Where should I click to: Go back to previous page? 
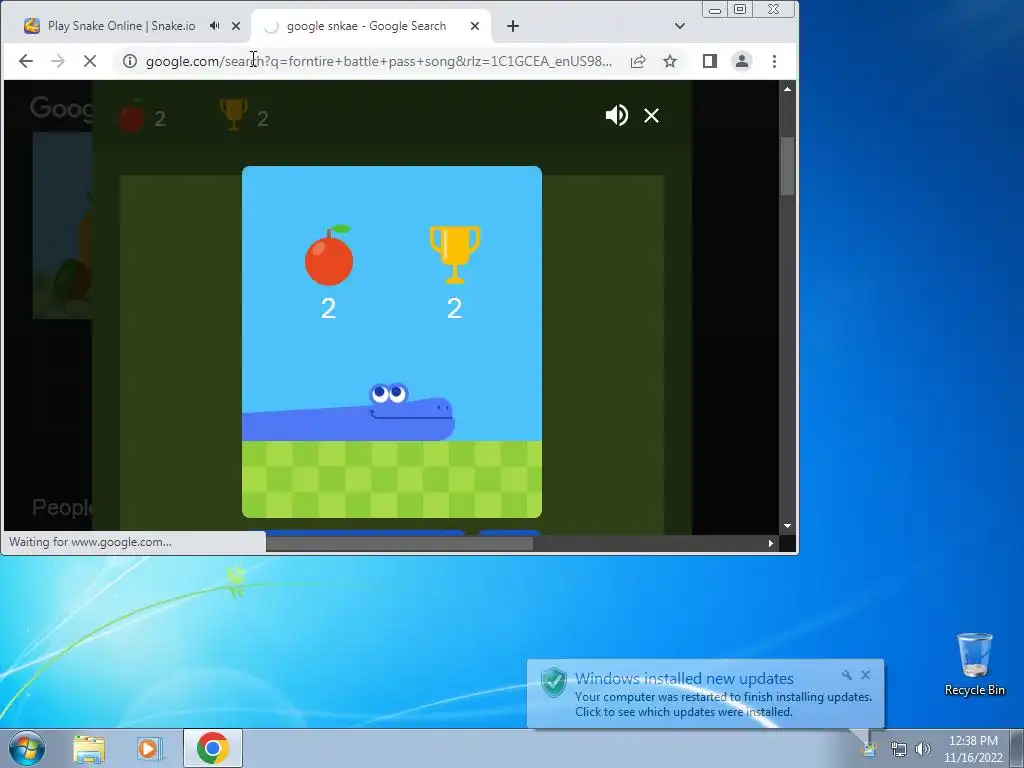(x=25, y=61)
